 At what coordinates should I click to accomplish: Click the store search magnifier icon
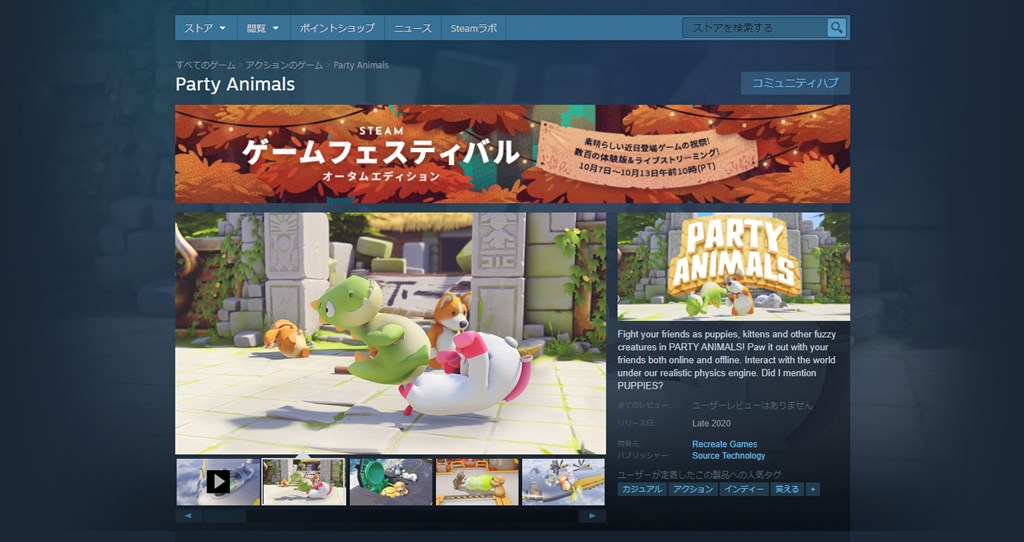pyautogui.click(x=837, y=27)
